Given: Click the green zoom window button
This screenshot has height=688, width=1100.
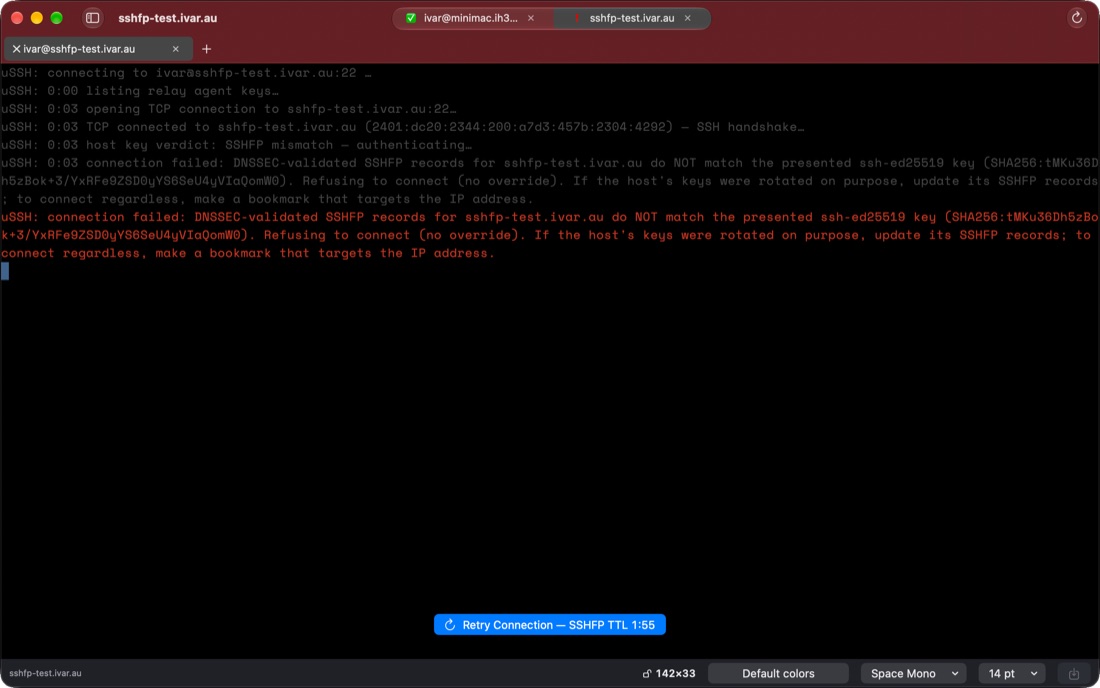Looking at the screenshot, I should tap(57, 18).
